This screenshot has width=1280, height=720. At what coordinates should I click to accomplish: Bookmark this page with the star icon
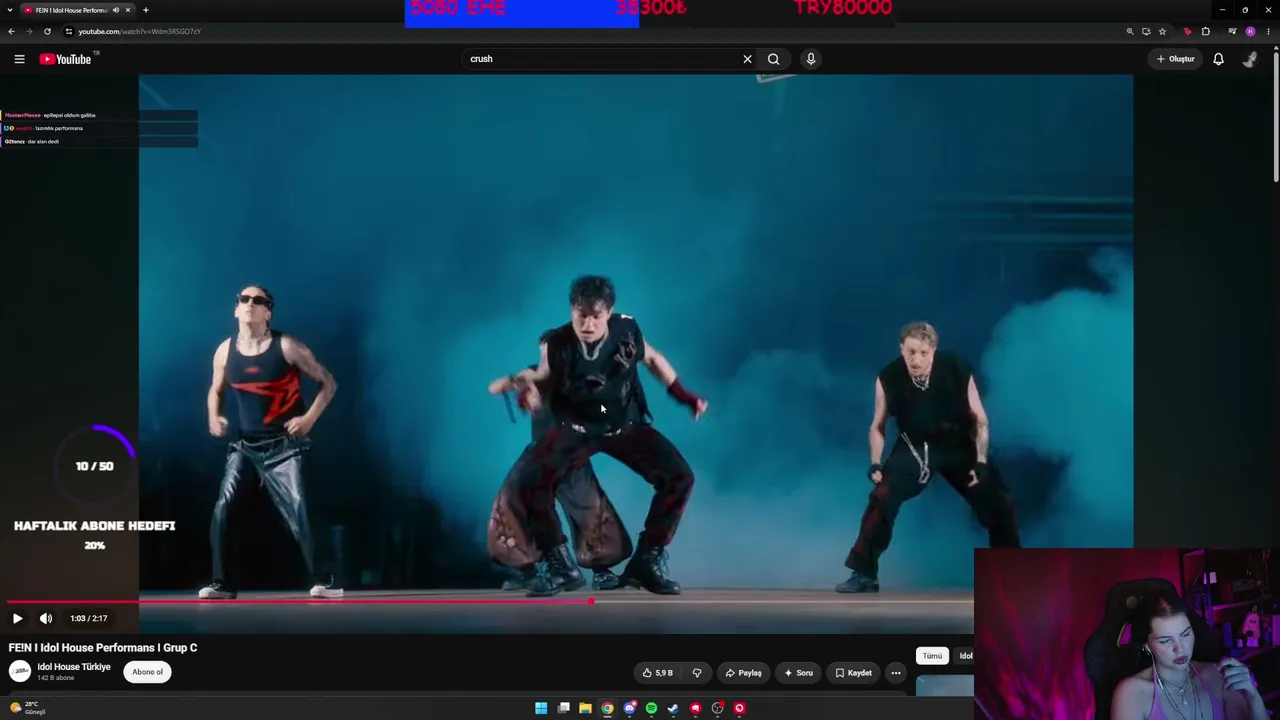coord(1162,31)
